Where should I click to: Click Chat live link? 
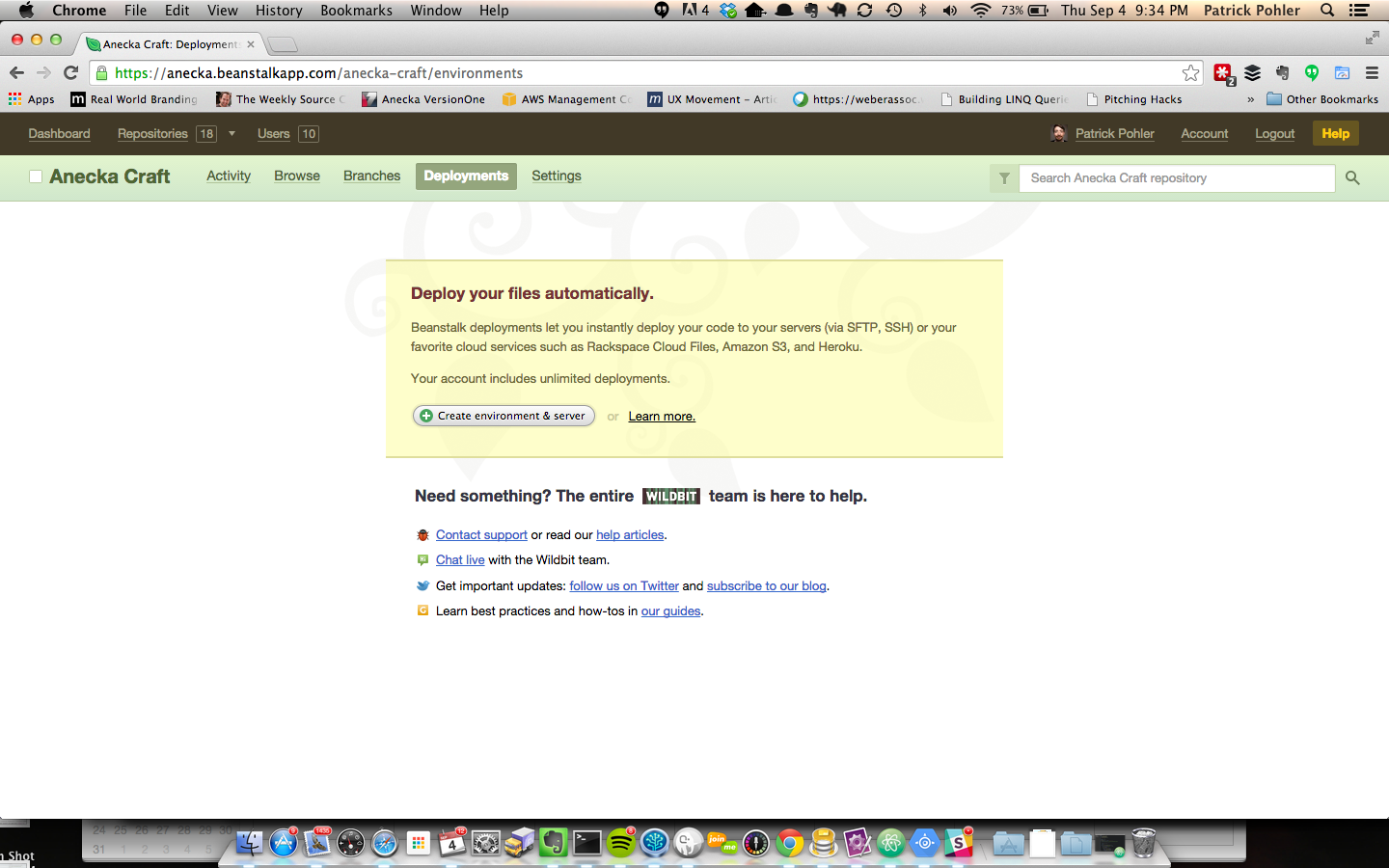[x=460, y=559]
